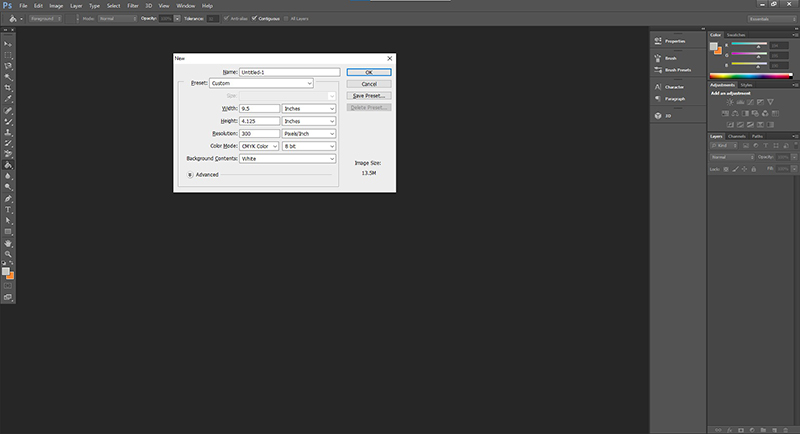Open the Filter menu
This screenshot has width=800, height=434.
point(132,5)
